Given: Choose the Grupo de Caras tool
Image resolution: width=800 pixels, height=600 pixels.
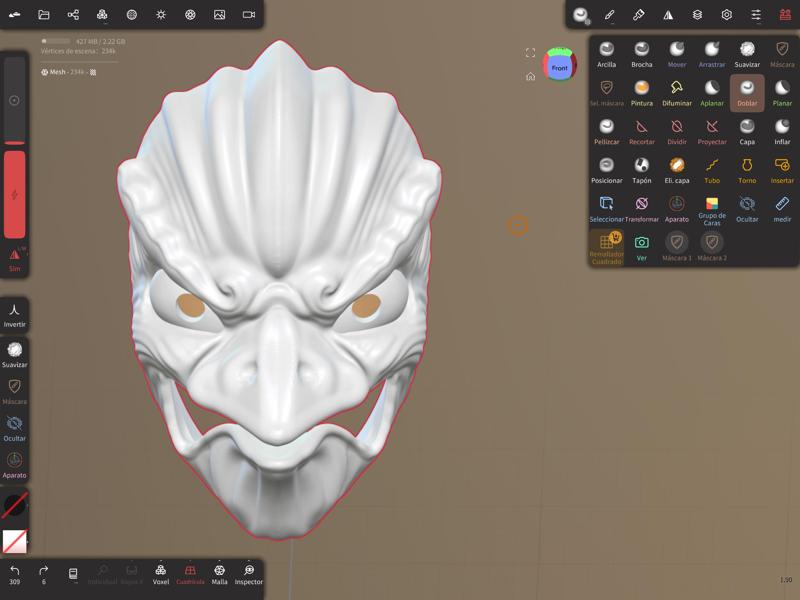Looking at the screenshot, I should click(x=712, y=211).
